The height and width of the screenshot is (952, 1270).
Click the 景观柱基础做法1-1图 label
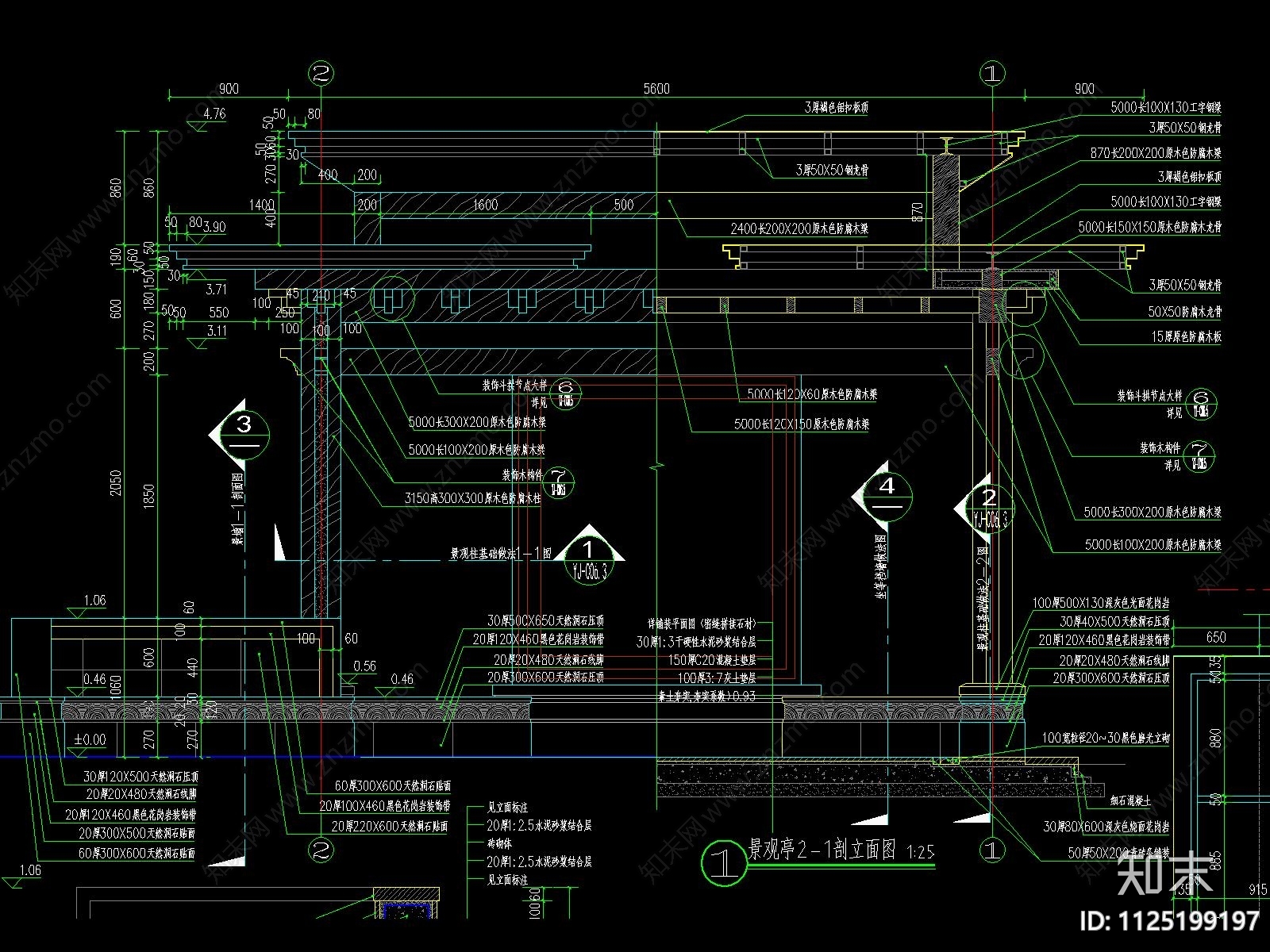[x=501, y=553]
